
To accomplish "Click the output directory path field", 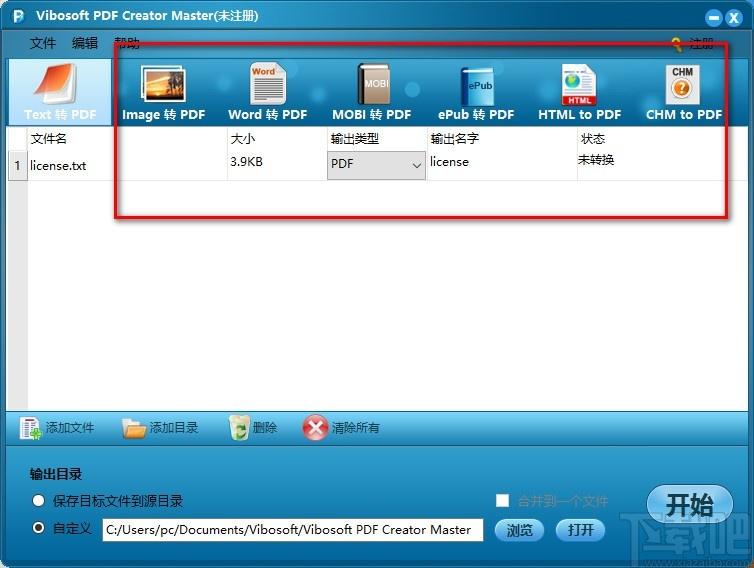I will click(x=293, y=530).
